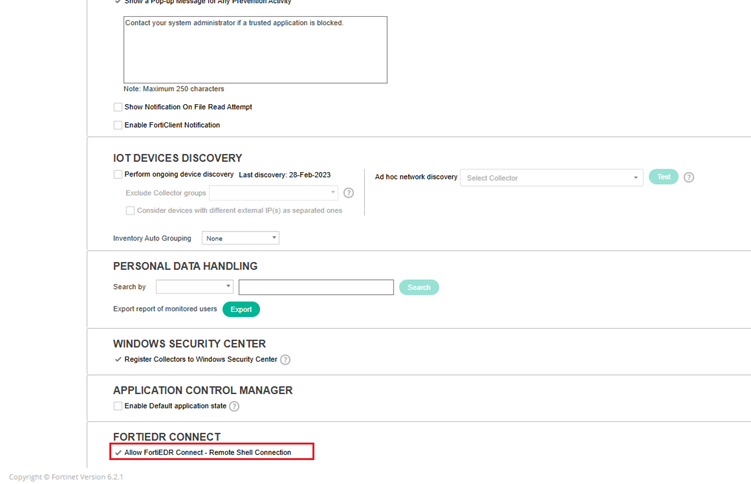
Task: Expand the Inventory Auto Grouping dropdown
Action: click(240, 238)
